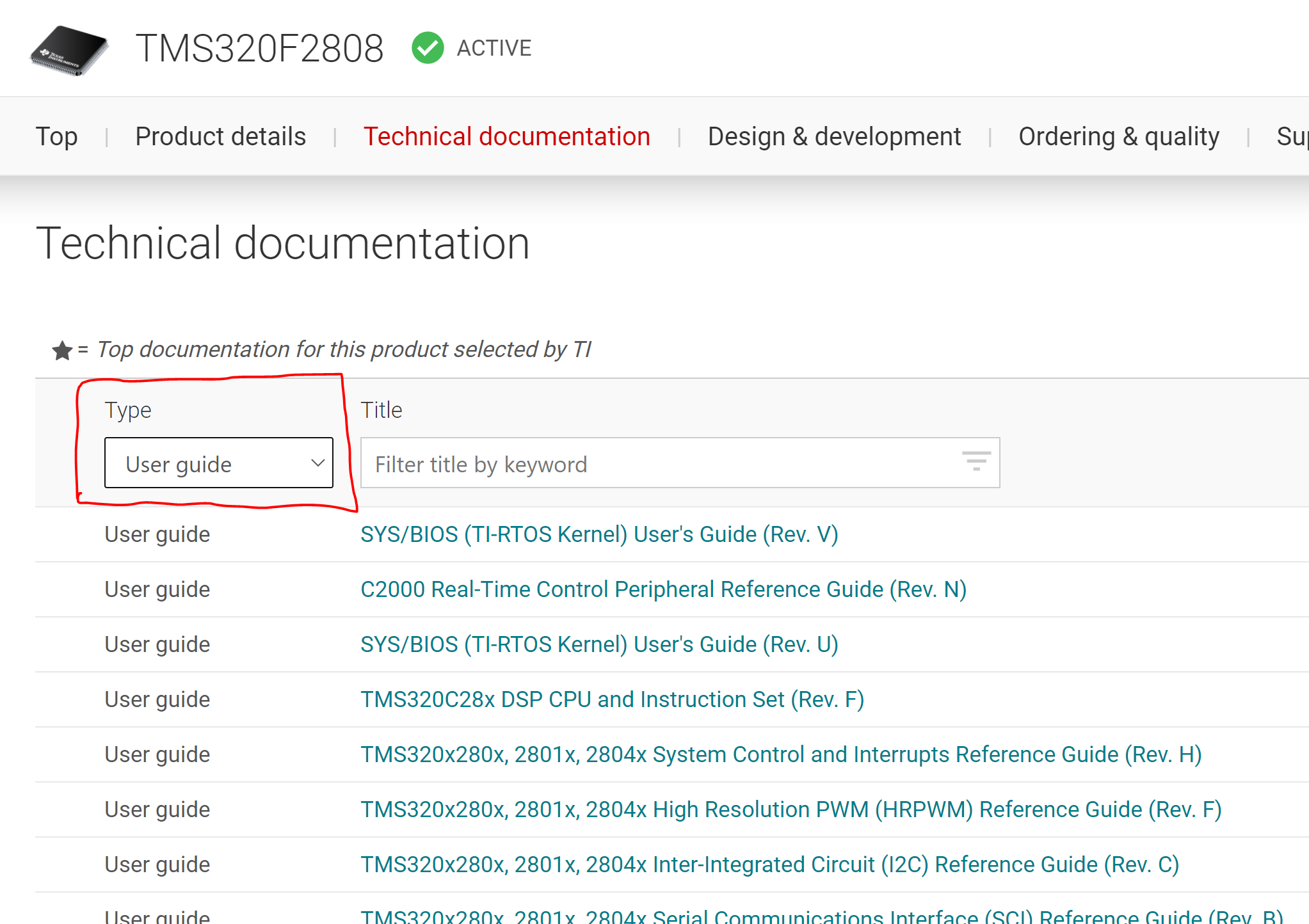Click the green ACTIVE status checkmark icon
The image size is (1309, 924).
pyautogui.click(x=428, y=48)
